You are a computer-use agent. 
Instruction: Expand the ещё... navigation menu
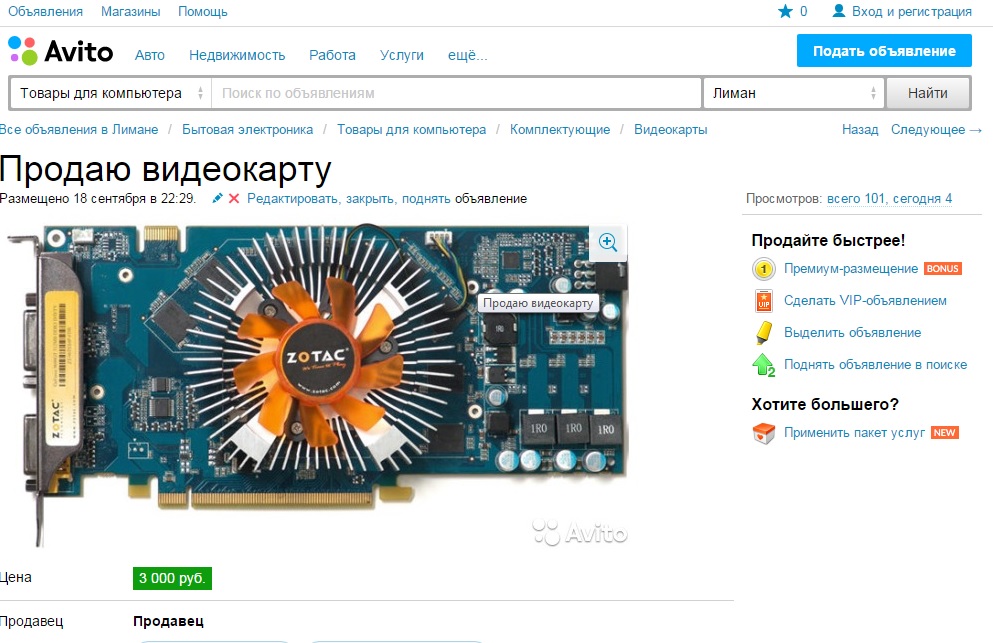pyautogui.click(x=467, y=55)
